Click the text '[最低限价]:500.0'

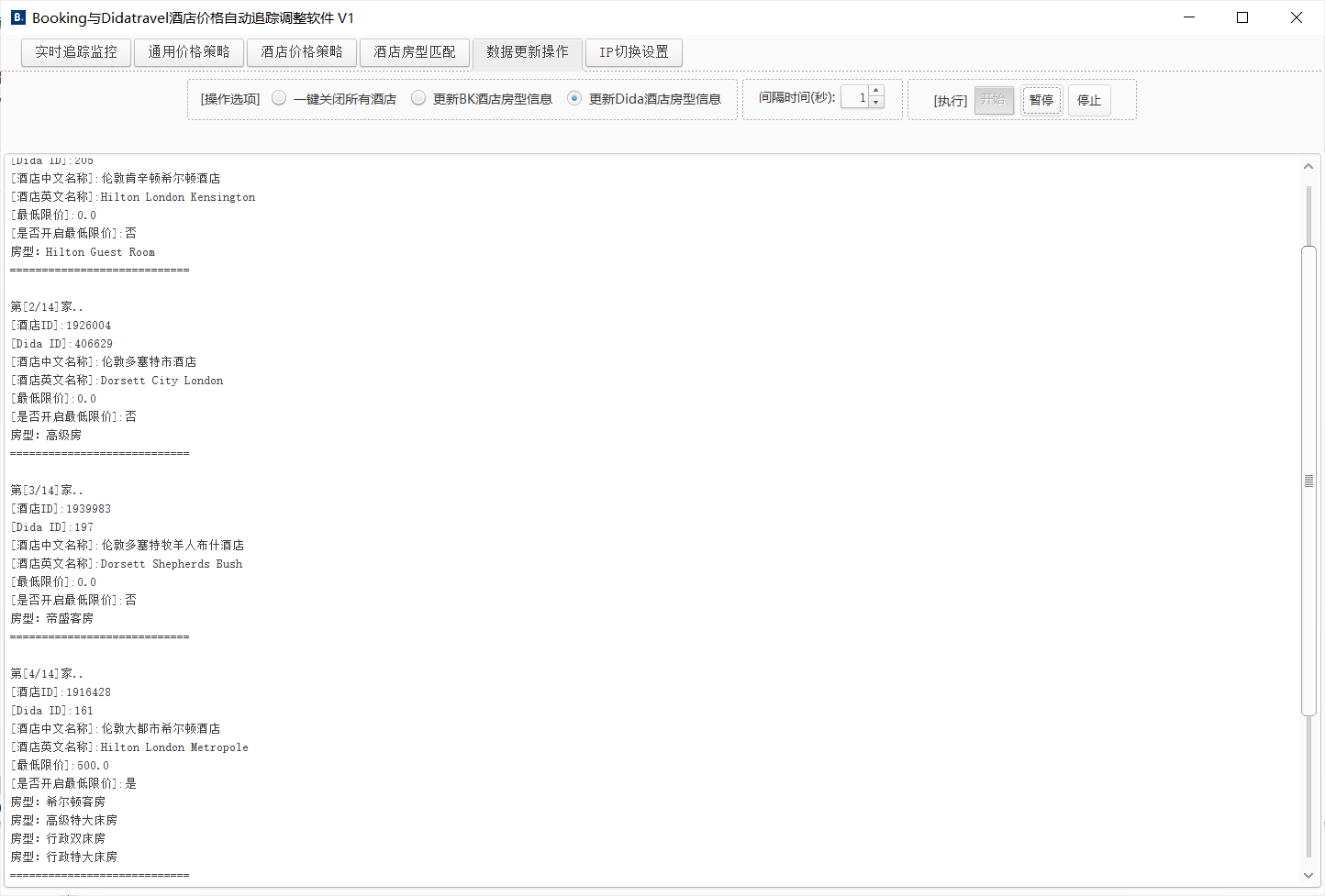click(60, 766)
